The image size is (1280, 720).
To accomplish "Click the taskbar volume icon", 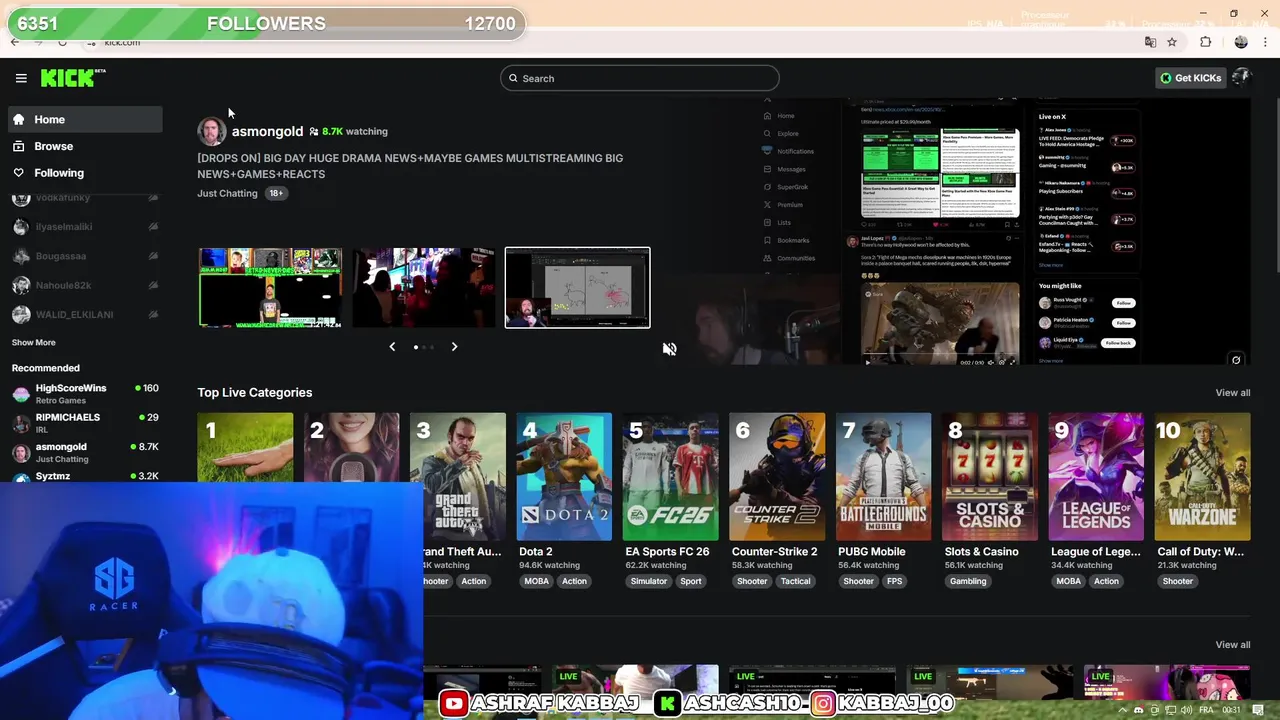I will tap(1186, 710).
